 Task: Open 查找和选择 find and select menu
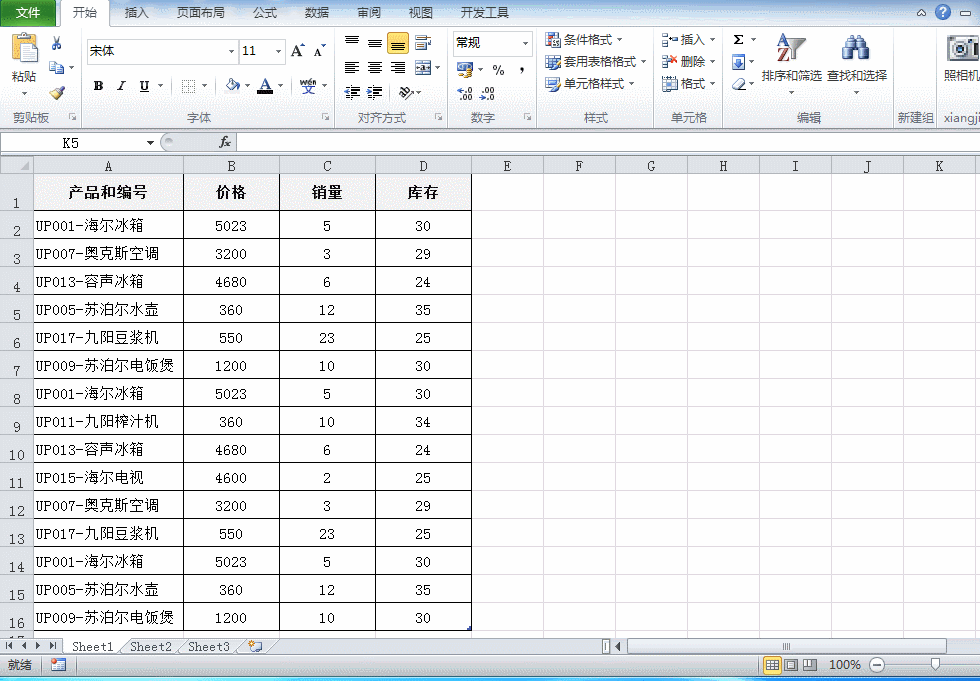pyautogui.click(x=857, y=62)
